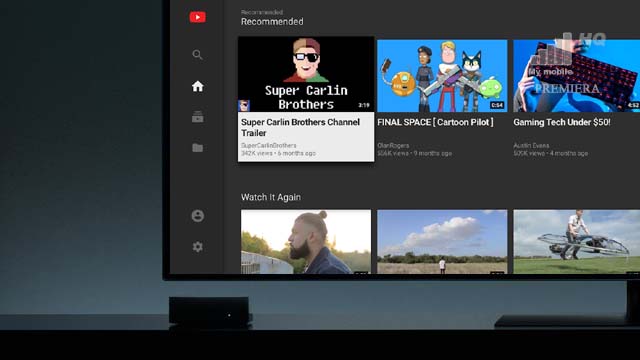Open the field and clouds video thumbnail
Image resolution: width=640 pixels, height=360 pixels.
pos(442,242)
